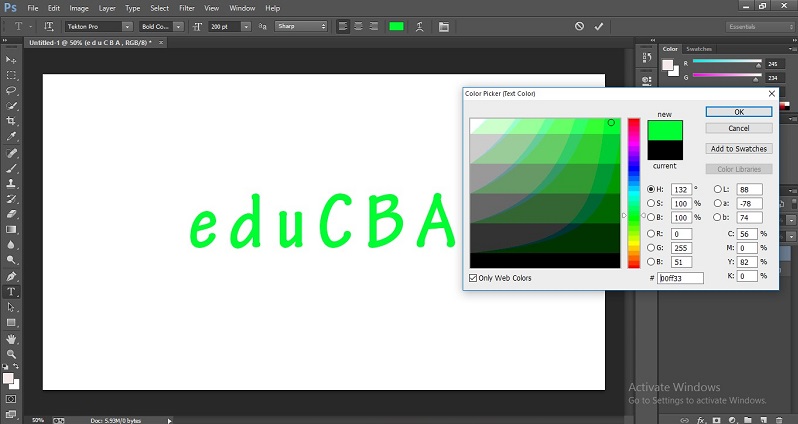Click Add to Swatches button
Image resolution: width=798 pixels, height=424 pixels.
(x=739, y=149)
